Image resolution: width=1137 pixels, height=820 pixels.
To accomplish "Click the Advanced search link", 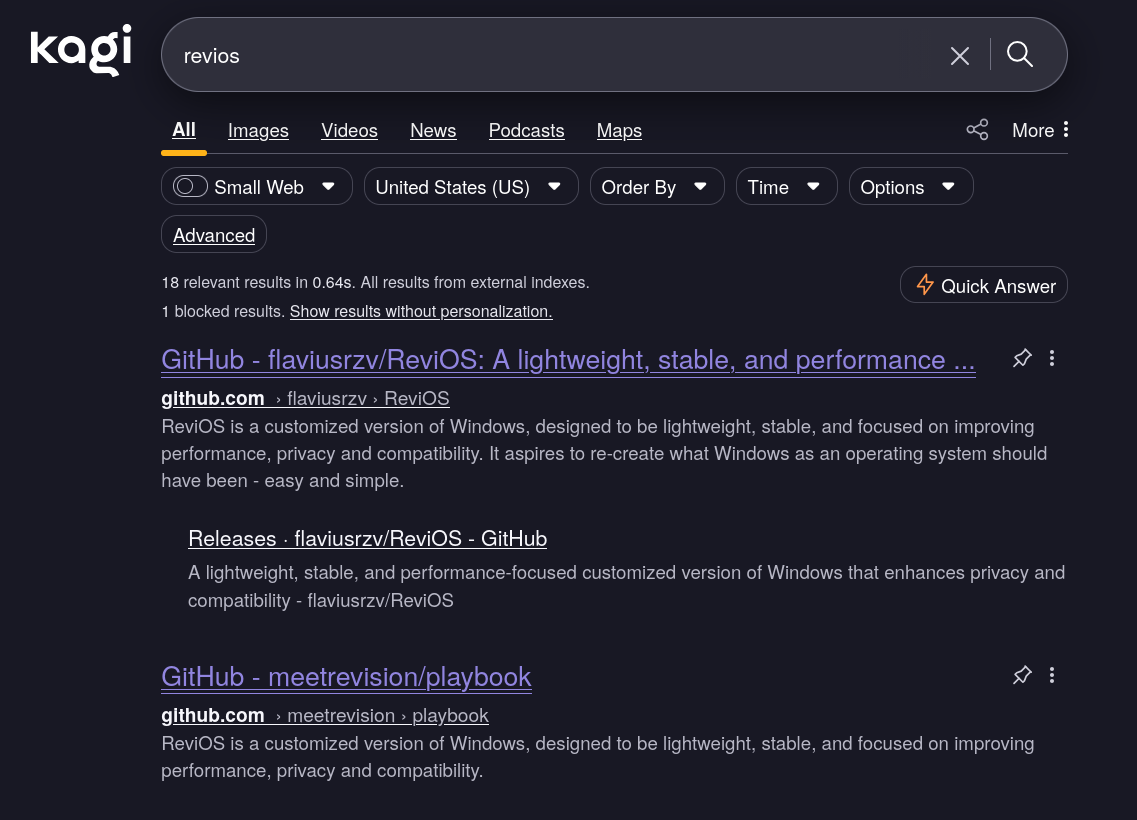I will tap(213, 235).
